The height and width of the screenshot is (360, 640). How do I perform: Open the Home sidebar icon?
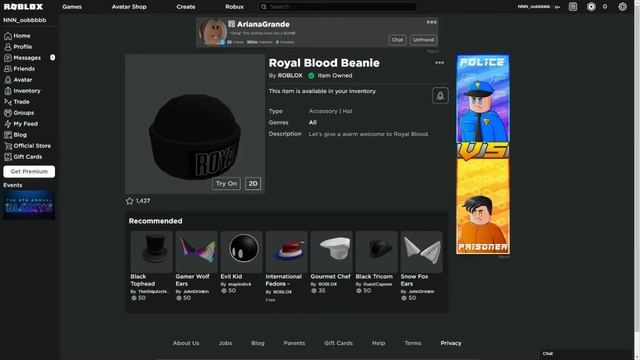8,36
